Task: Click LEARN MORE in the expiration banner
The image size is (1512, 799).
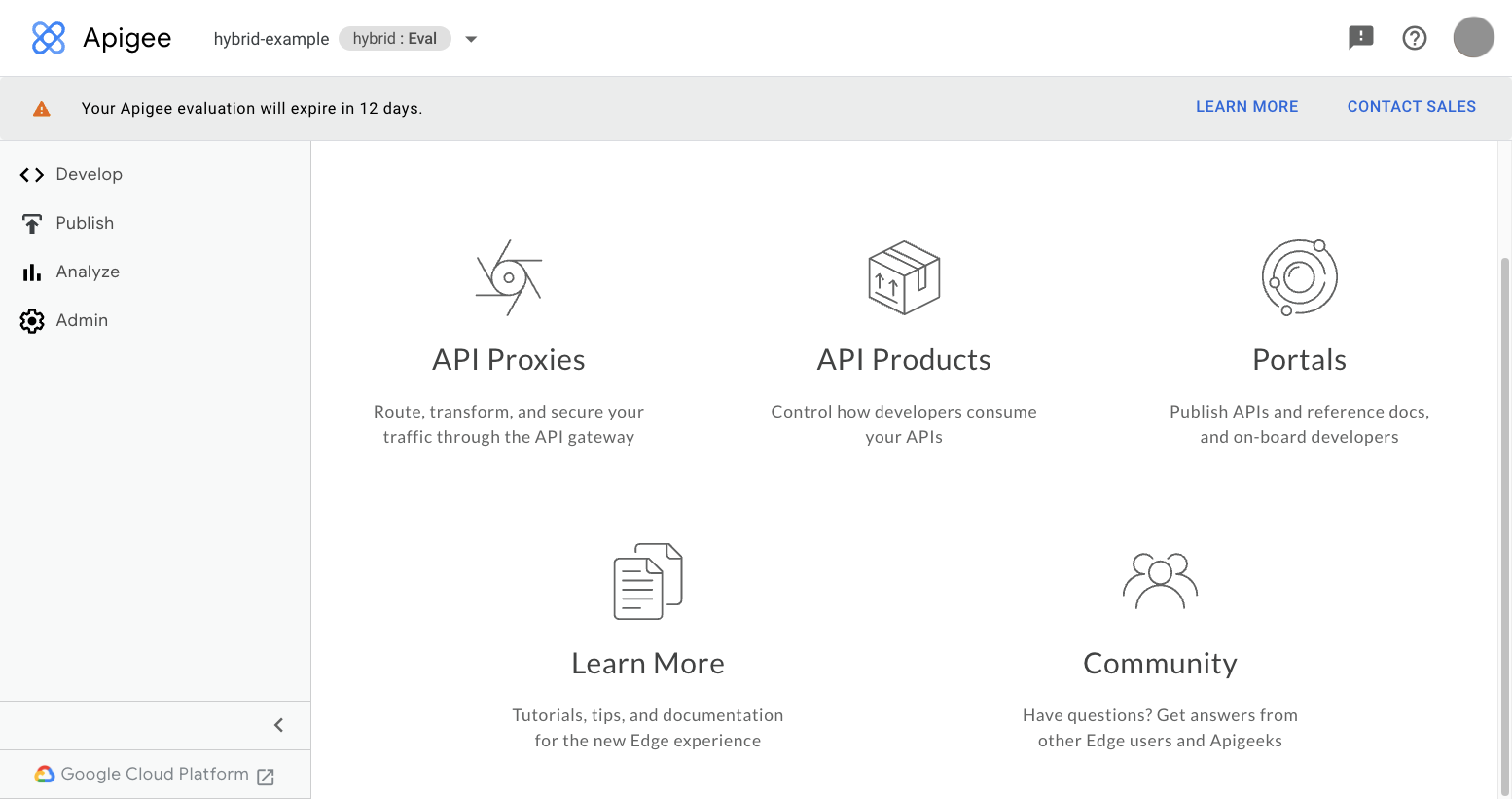Action: tap(1246, 106)
